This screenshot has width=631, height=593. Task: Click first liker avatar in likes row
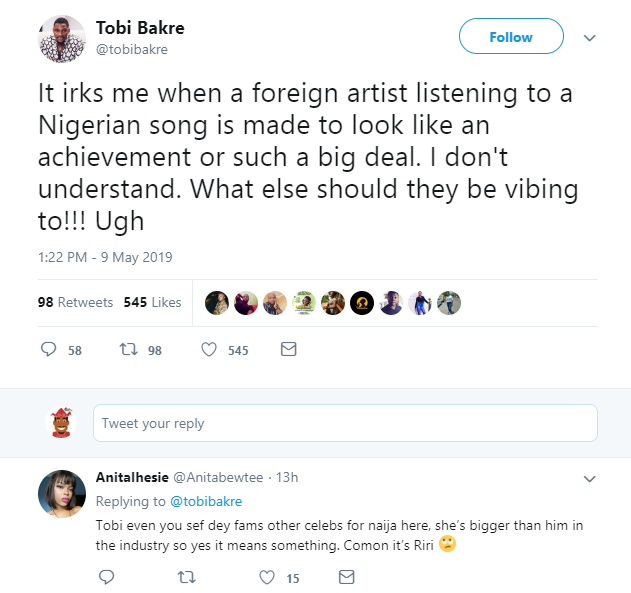pos(217,302)
